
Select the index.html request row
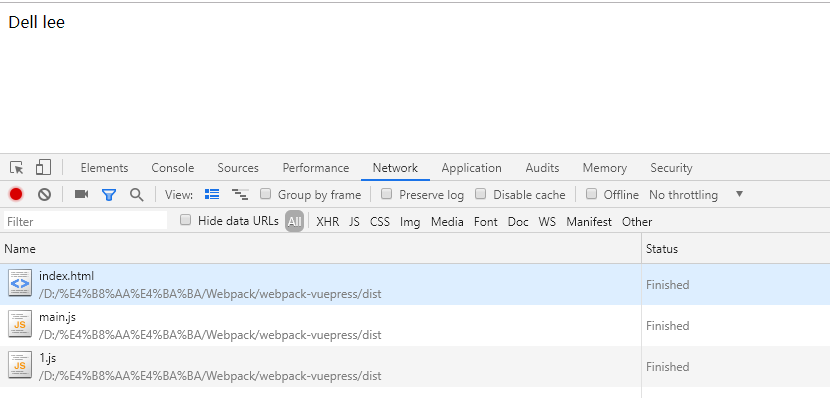tap(415, 284)
